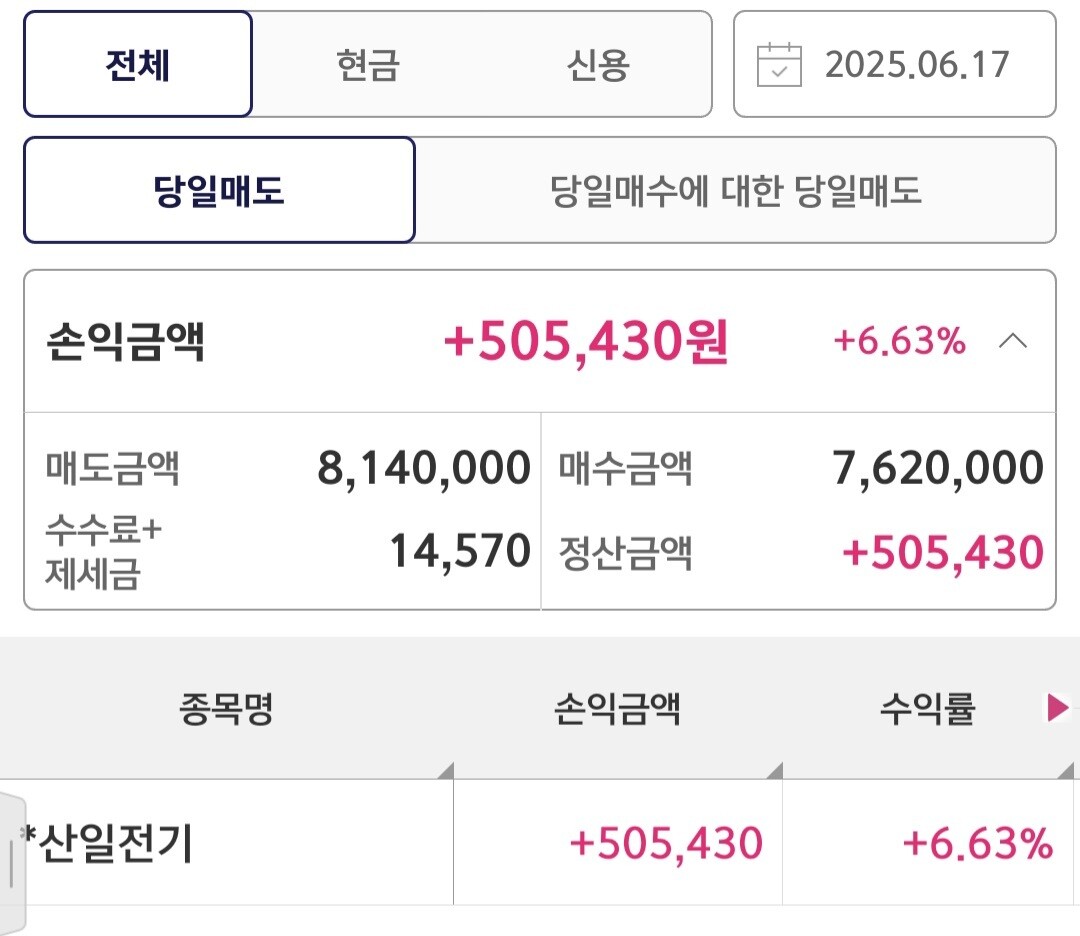The image size is (1080, 936).
Task: Sort by the 종목명 column header
Action: [x=226, y=710]
